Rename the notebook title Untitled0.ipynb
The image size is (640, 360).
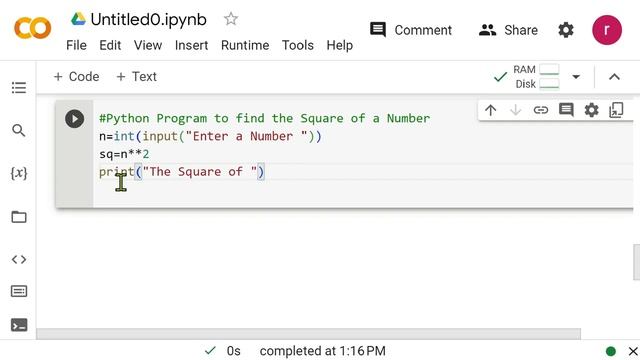tap(149, 20)
